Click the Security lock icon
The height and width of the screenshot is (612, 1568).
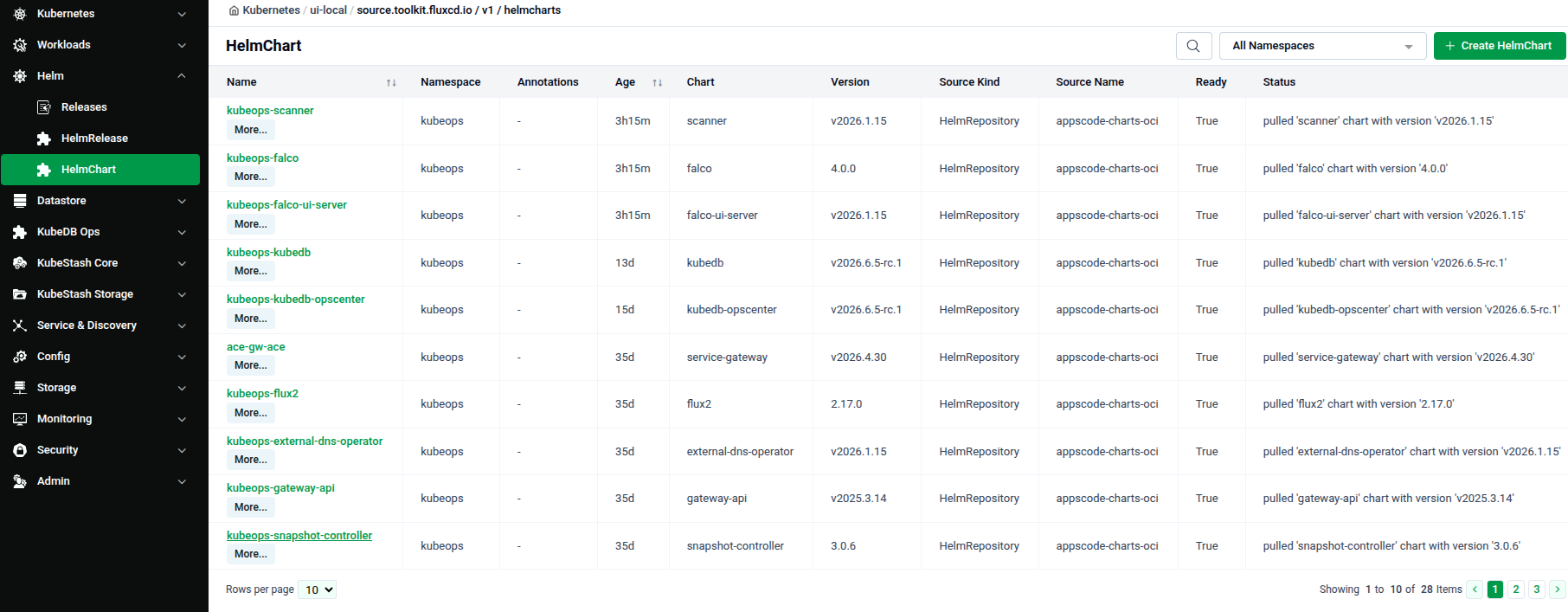coord(20,450)
